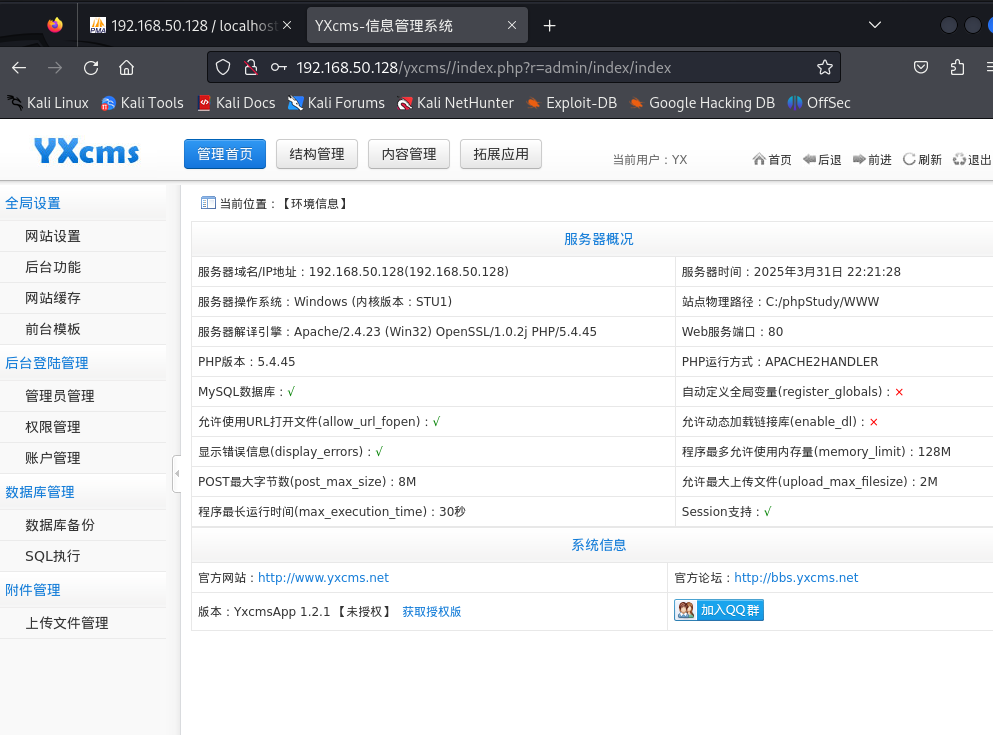Screen dimensions: 993x735
Task: Open Kali Linux bookmark
Action: (x=47, y=103)
